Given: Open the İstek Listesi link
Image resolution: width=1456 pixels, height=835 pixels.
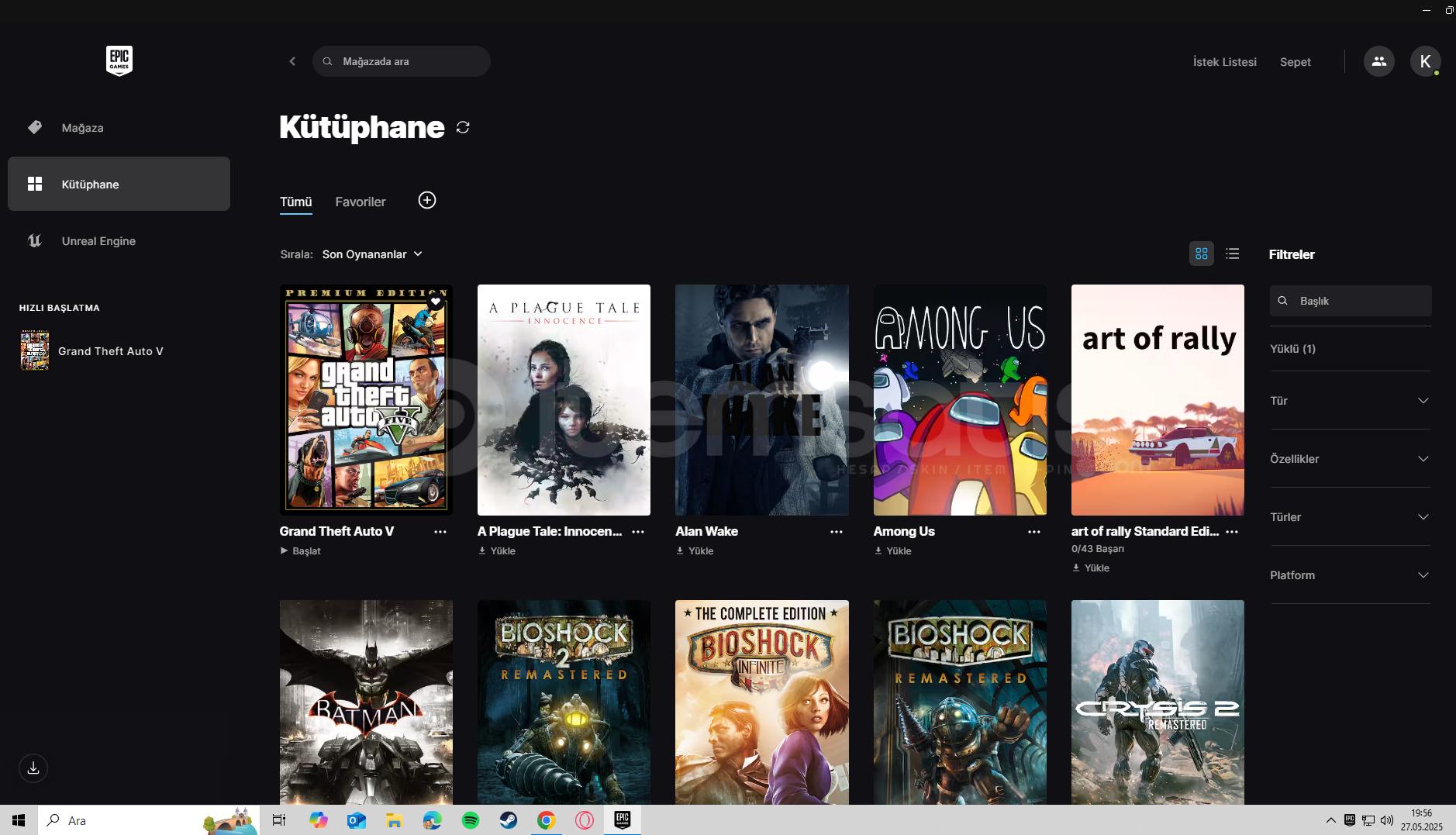Looking at the screenshot, I should click(1224, 62).
